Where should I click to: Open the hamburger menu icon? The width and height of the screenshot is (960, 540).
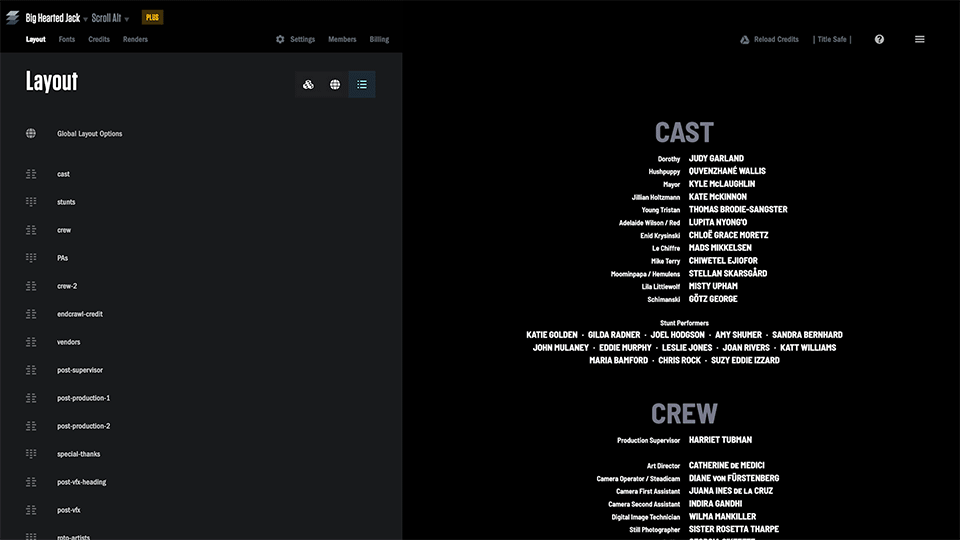[920, 39]
